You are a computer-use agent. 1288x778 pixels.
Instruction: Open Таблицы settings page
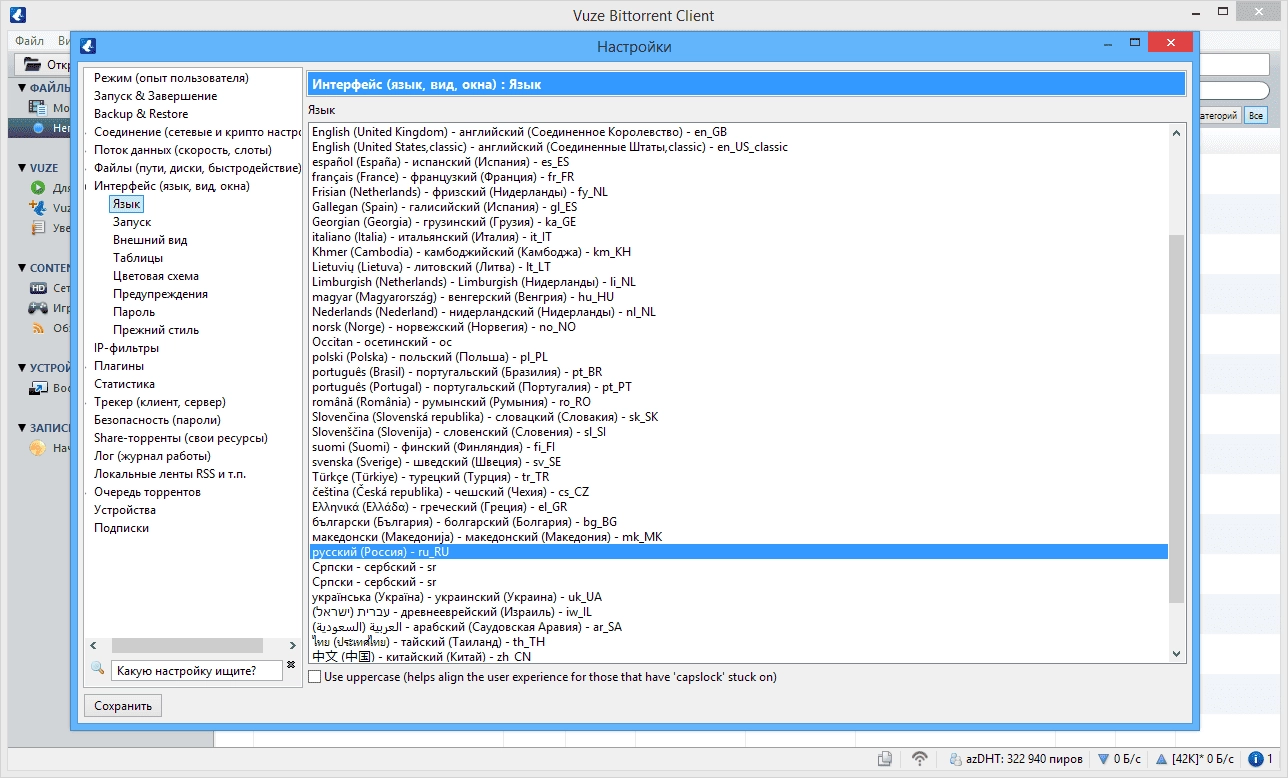138,258
